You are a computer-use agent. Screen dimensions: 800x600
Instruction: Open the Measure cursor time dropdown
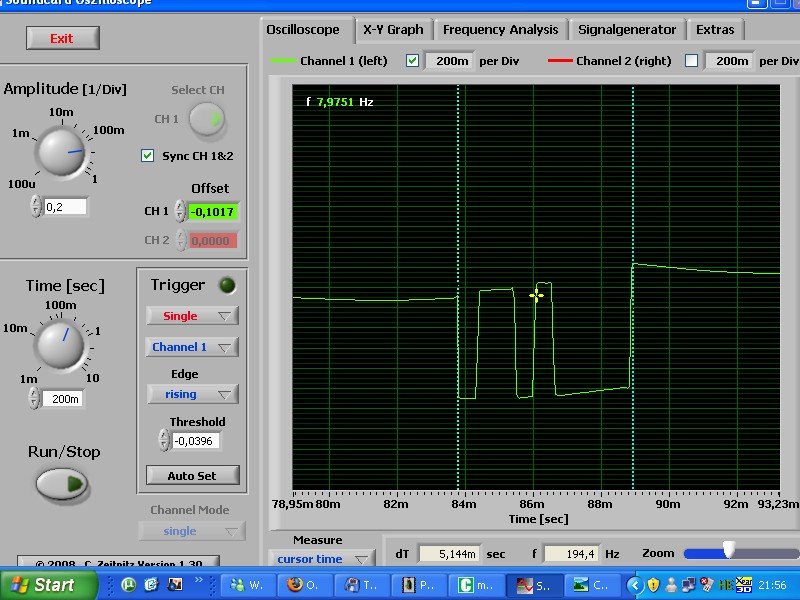(321, 559)
